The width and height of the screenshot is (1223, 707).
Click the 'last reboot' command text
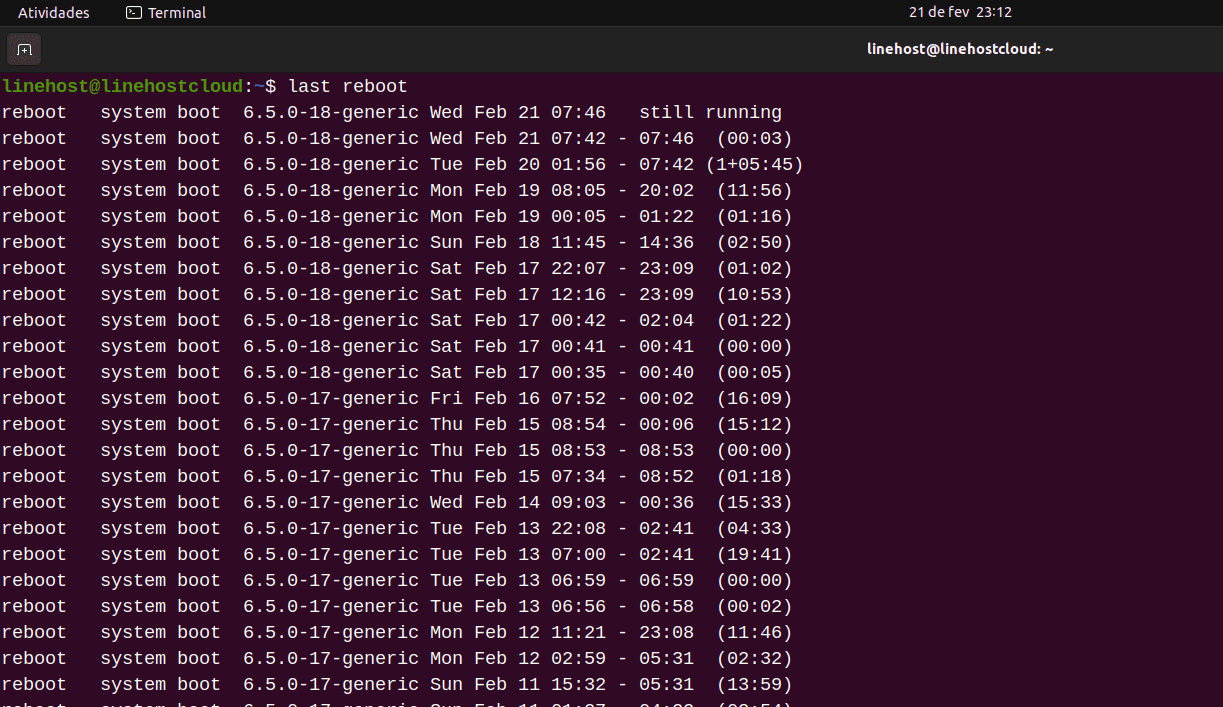pyautogui.click(x=348, y=87)
